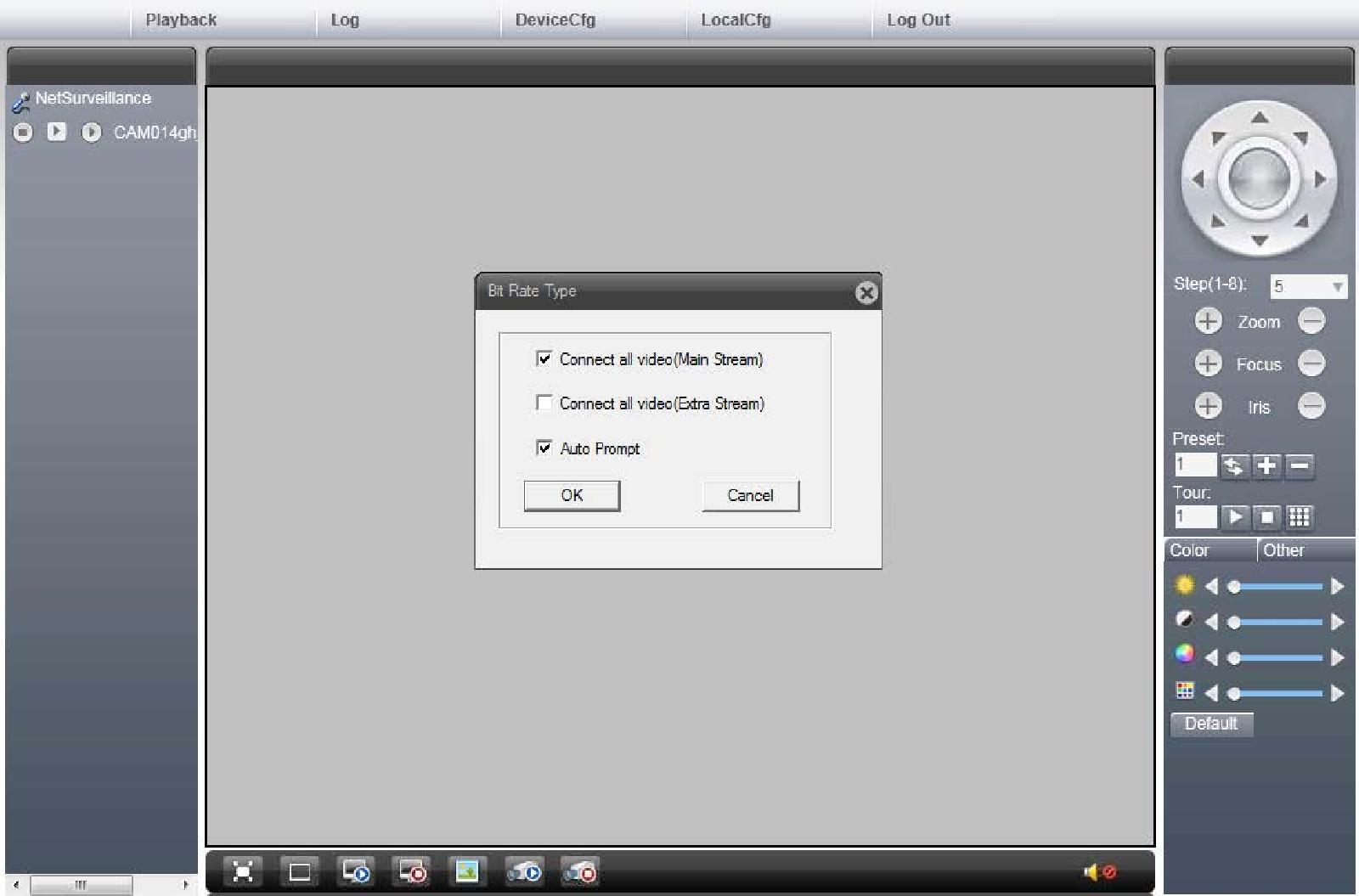Switch to the Other tab
Viewport: 1359px width, 896px height.
(x=1305, y=550)
